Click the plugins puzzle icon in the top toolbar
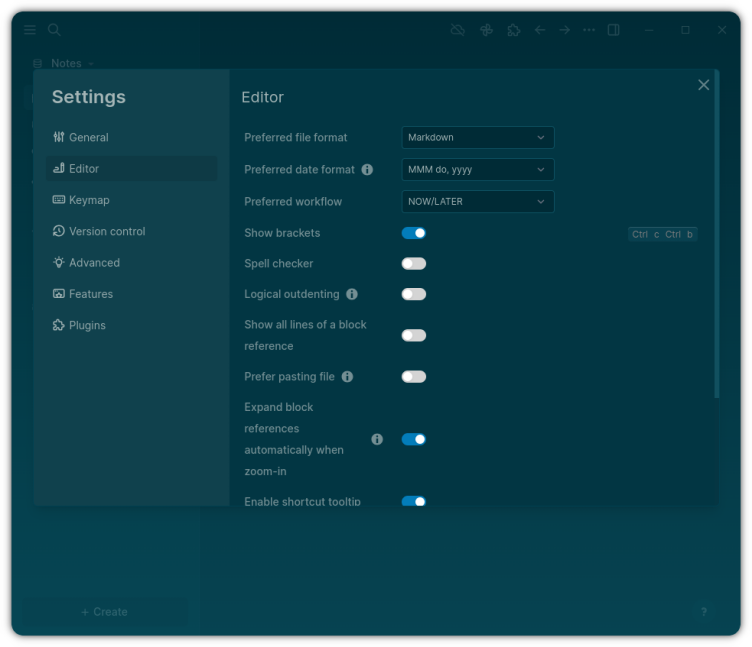752x647 pixels. (513, 30)
